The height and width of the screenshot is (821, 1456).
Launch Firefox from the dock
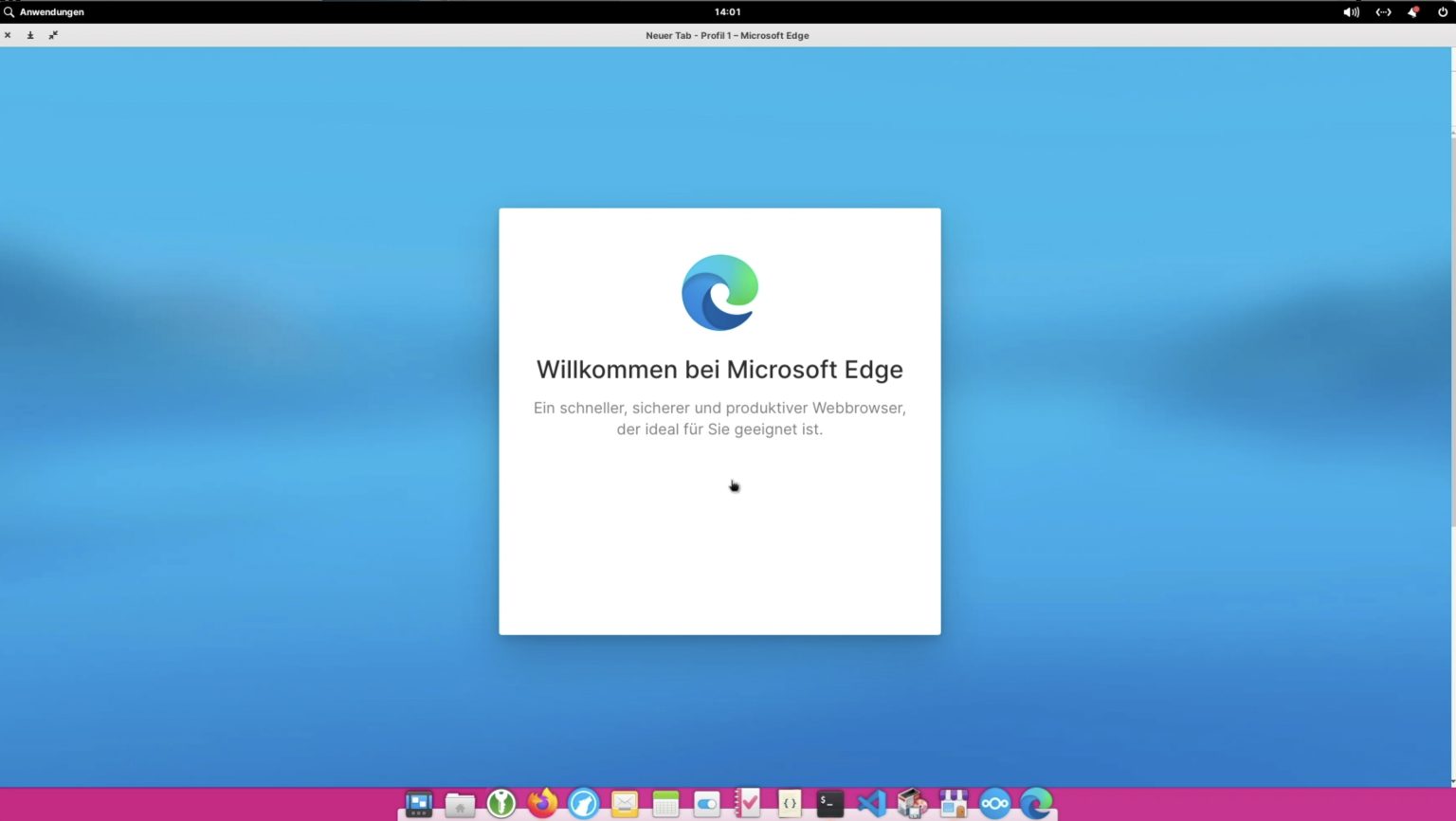542,803
